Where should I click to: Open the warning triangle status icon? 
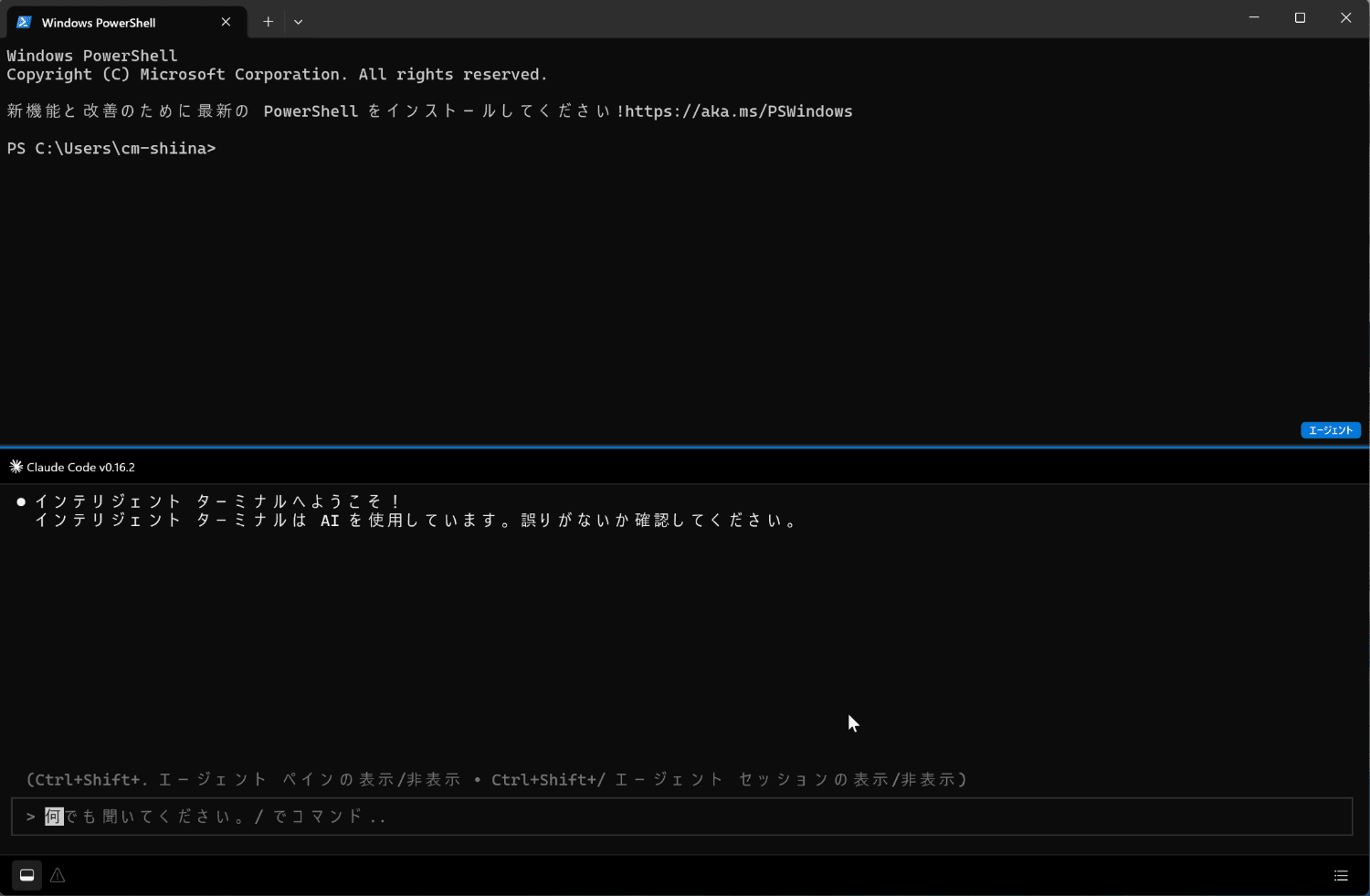(58, 875)
